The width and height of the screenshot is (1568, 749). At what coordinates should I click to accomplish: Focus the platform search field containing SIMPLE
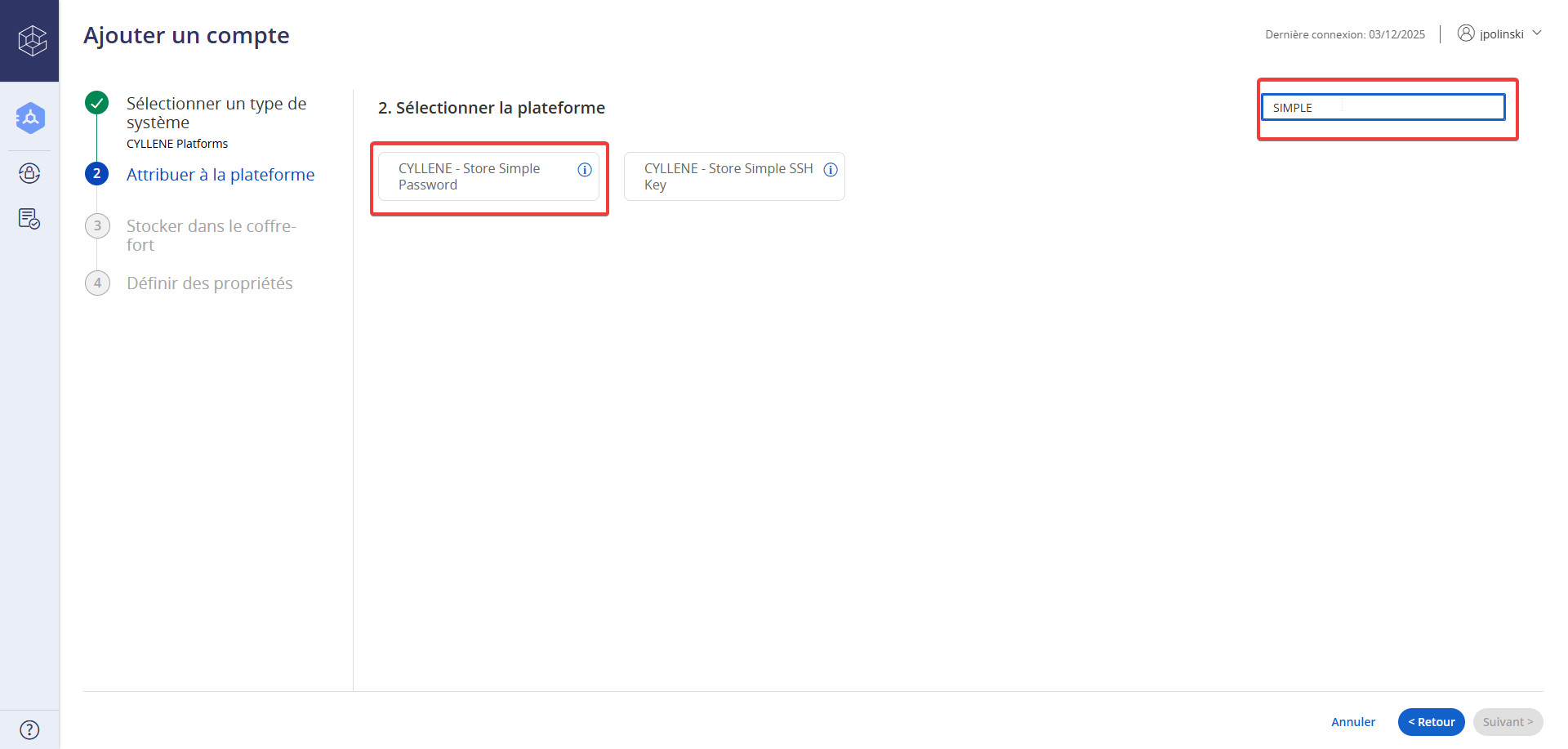pos(1383,108)
